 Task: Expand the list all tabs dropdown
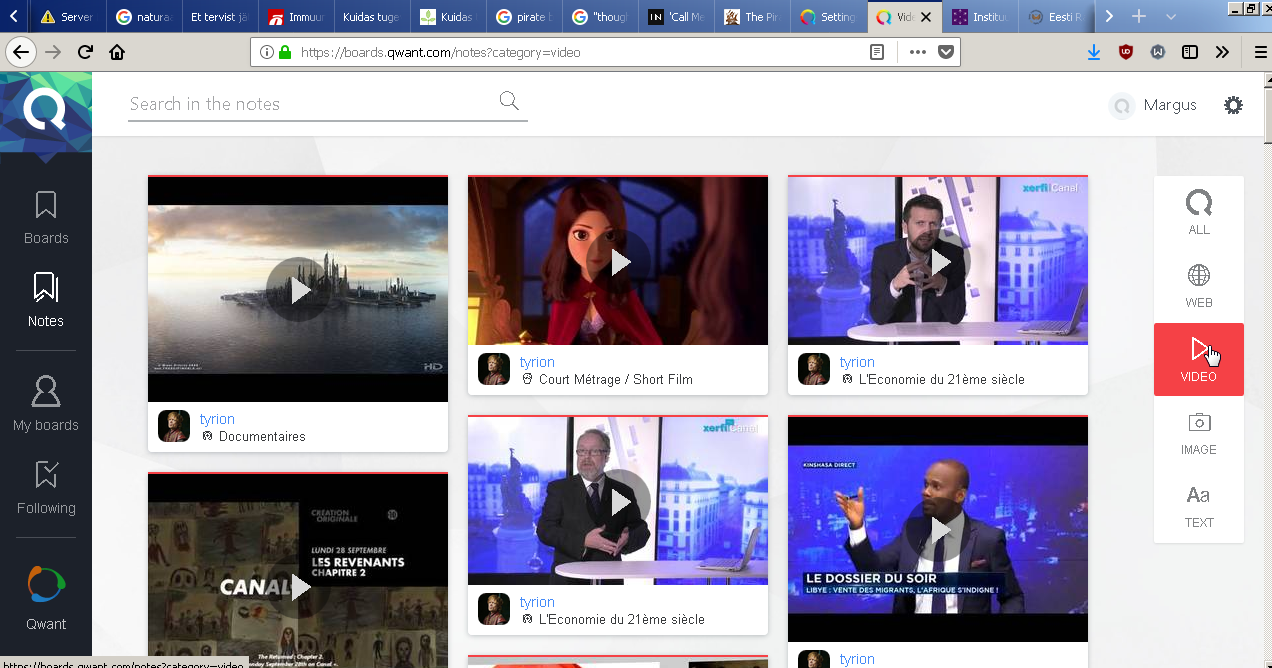(x=1171, y=17)
